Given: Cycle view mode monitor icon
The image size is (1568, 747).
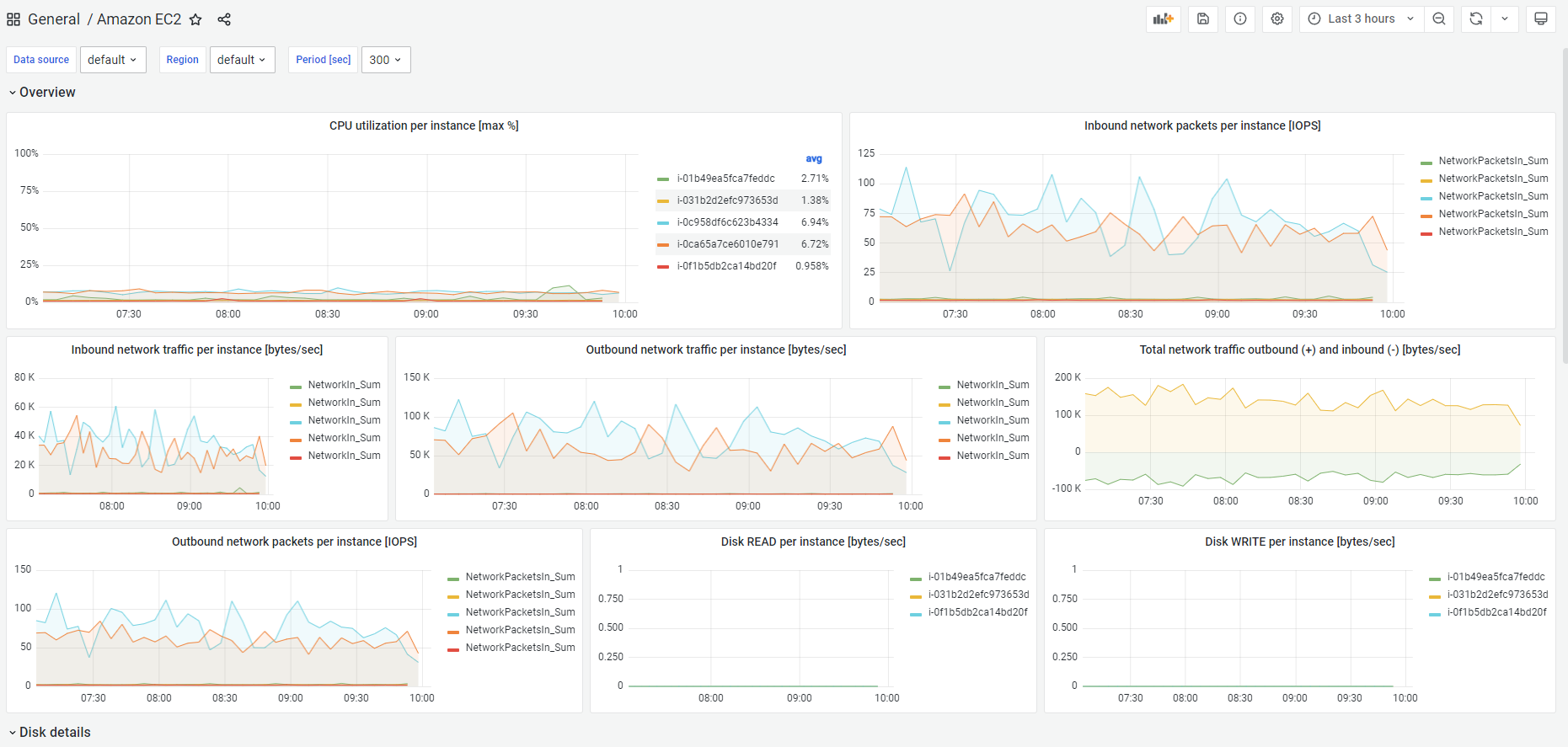Looking at the screenshot, I should 1541,19.
